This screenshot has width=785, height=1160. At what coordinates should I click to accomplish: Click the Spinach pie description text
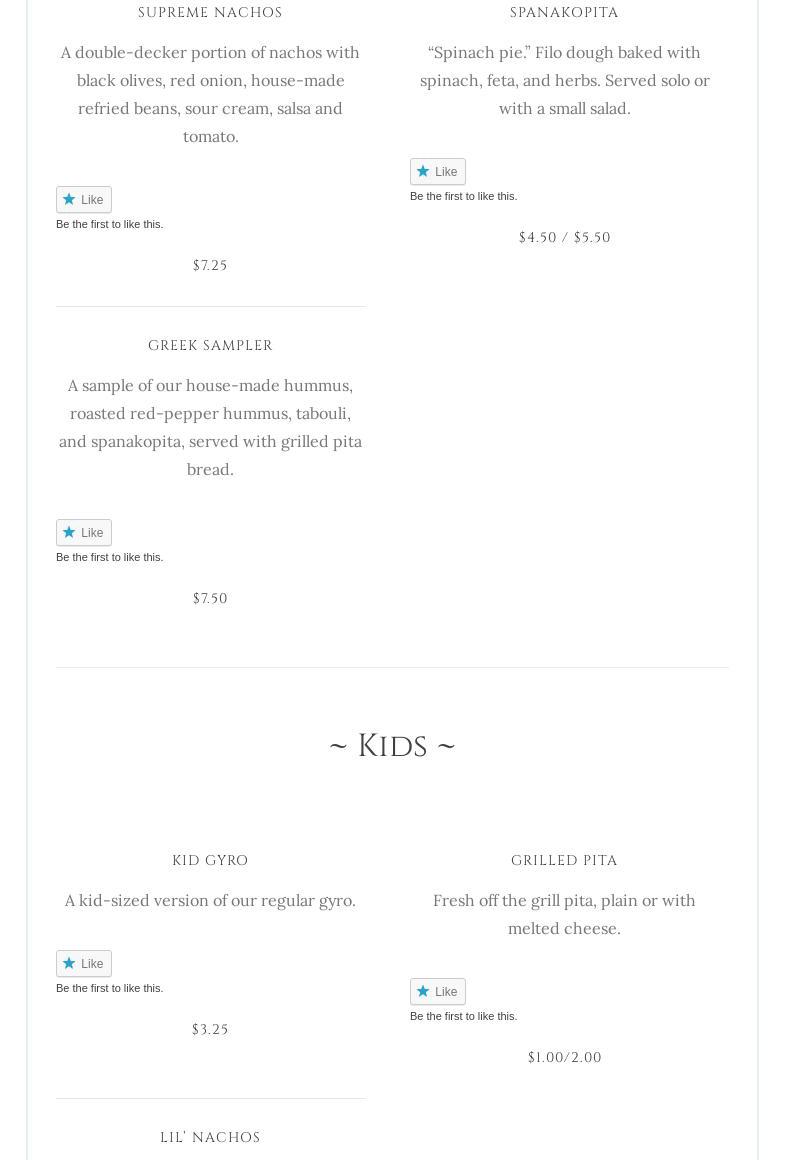click(x=564, y=80)
